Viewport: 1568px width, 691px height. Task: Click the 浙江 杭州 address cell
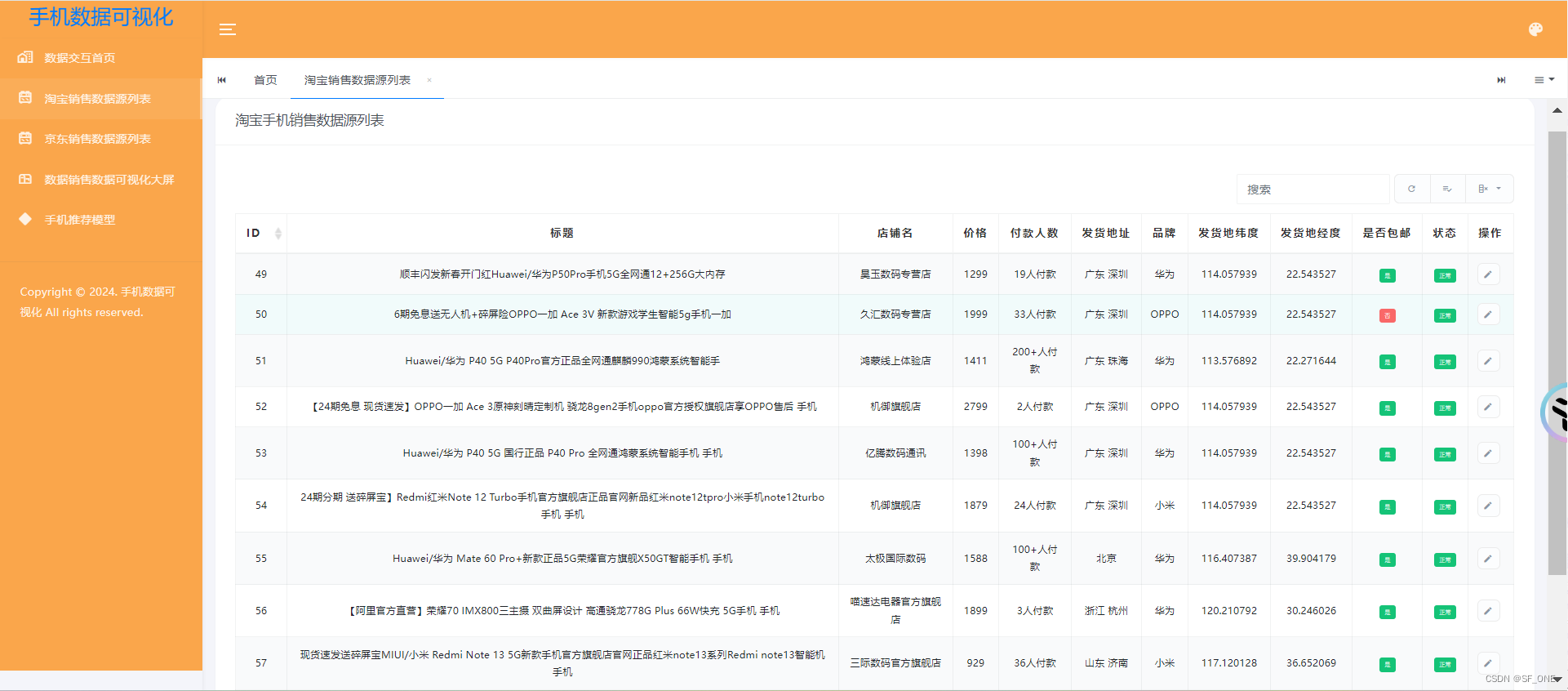pyautogui.click(x=1106, y=611)
